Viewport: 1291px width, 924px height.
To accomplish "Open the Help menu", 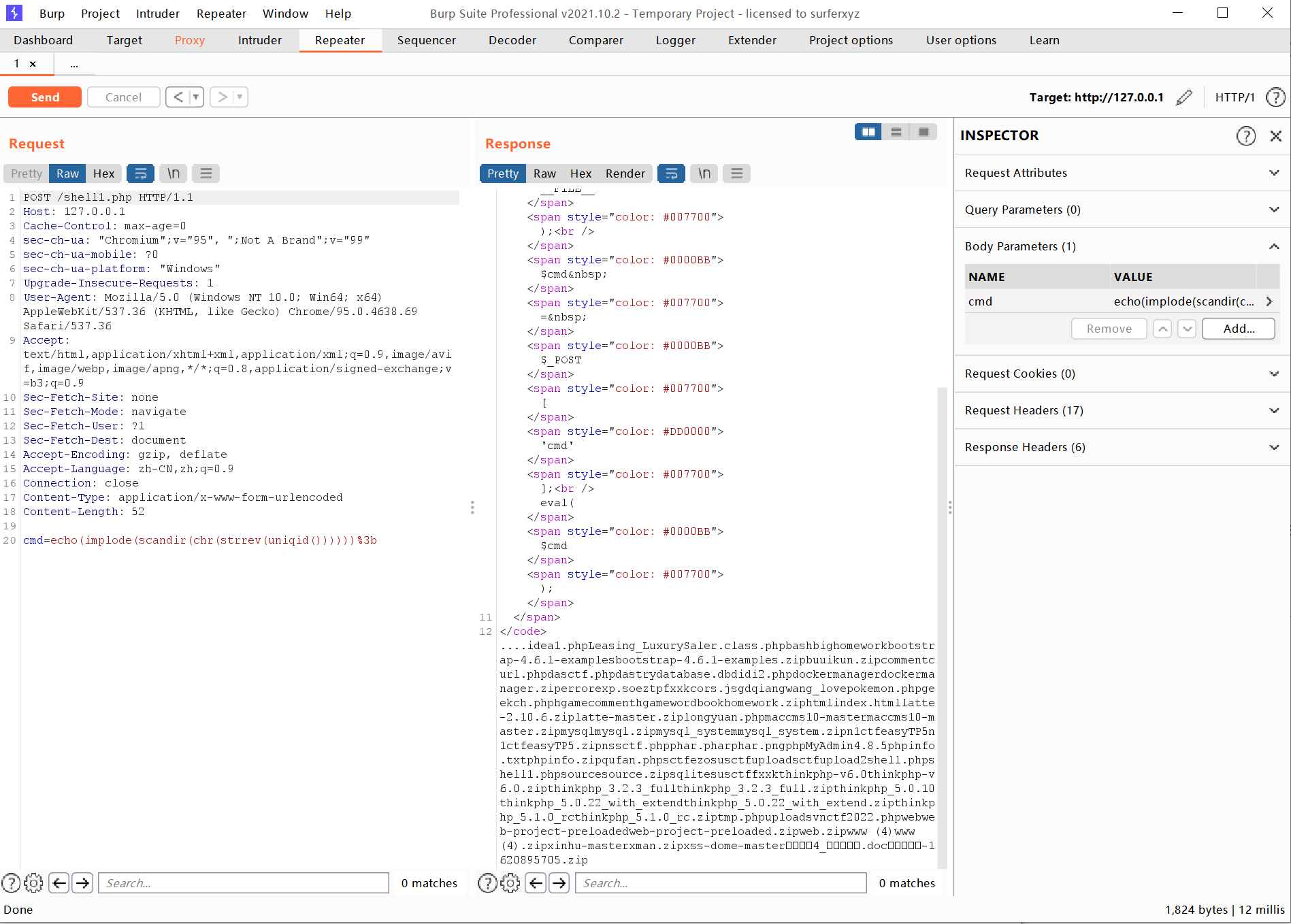I will [338, 14].
